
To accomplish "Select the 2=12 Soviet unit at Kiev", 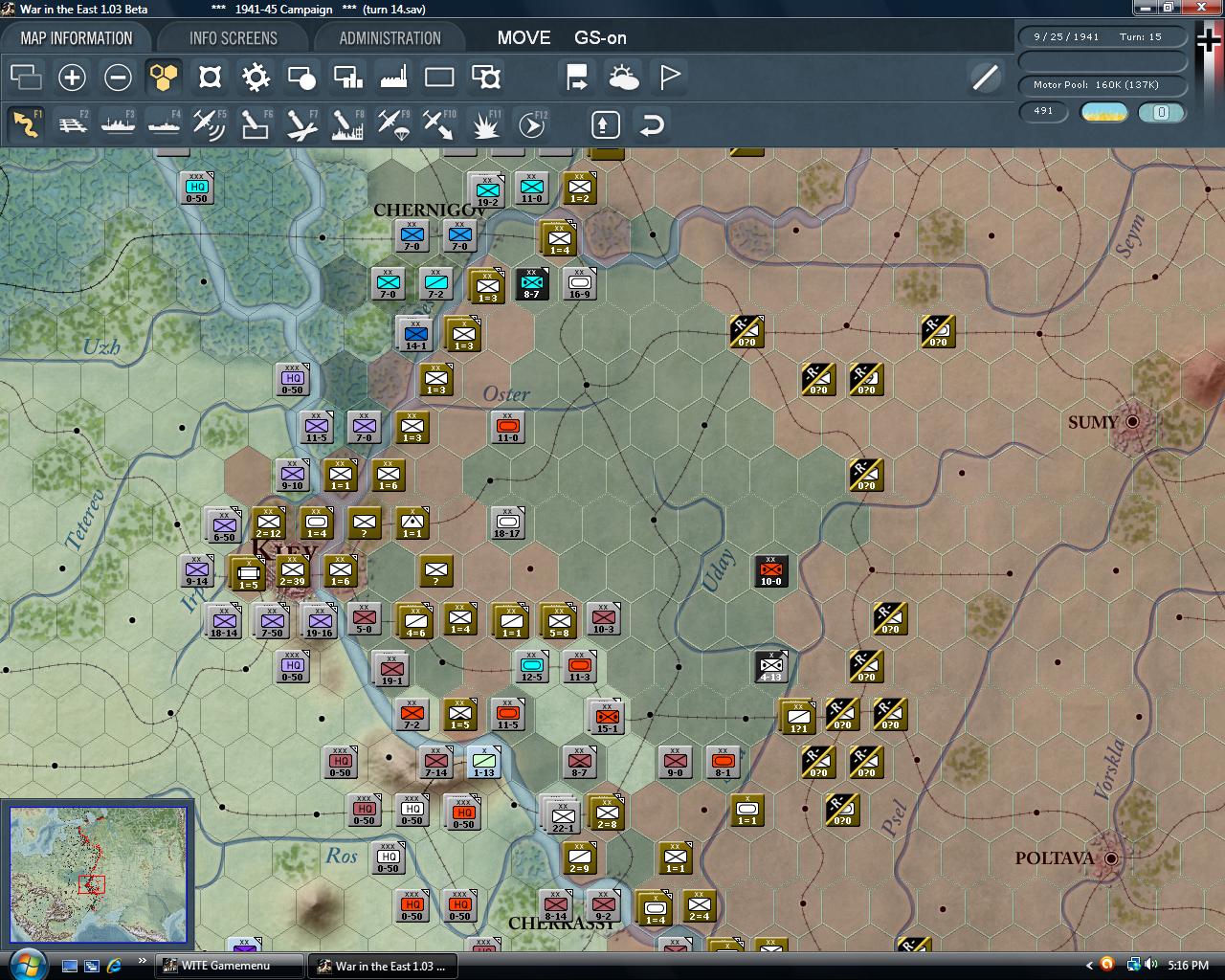I will coord(268,523).
